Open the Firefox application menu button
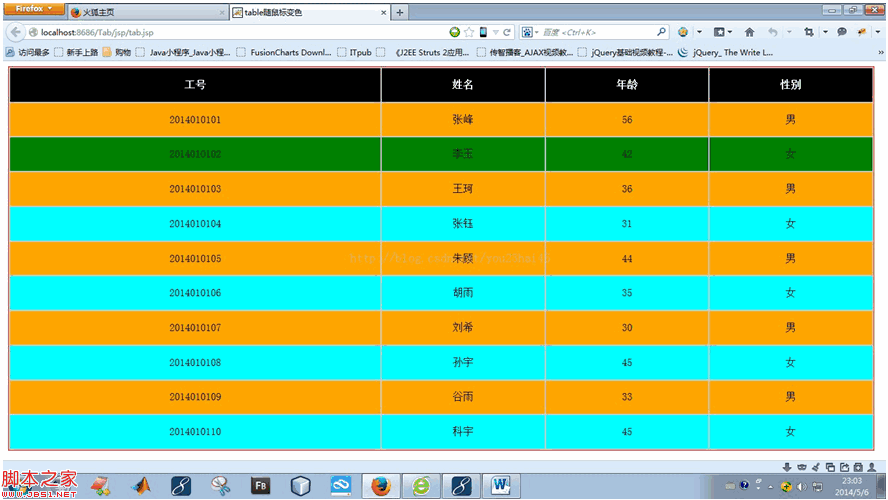This screenshot has height=500, width=888. pos(33,9)
